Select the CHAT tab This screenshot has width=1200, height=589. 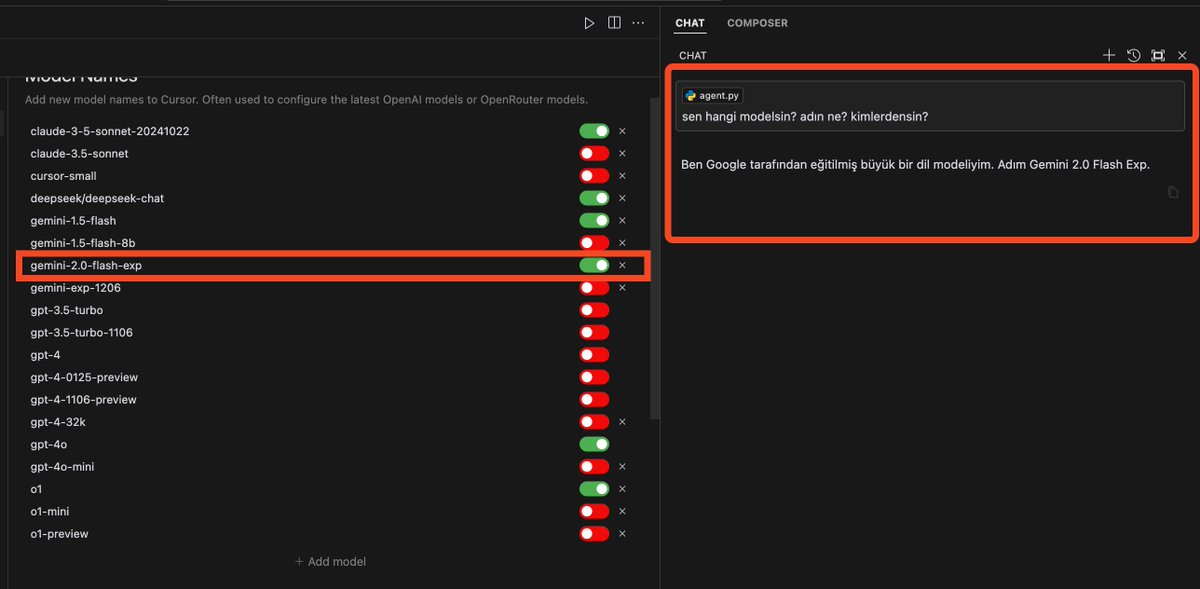click(689, 22)
